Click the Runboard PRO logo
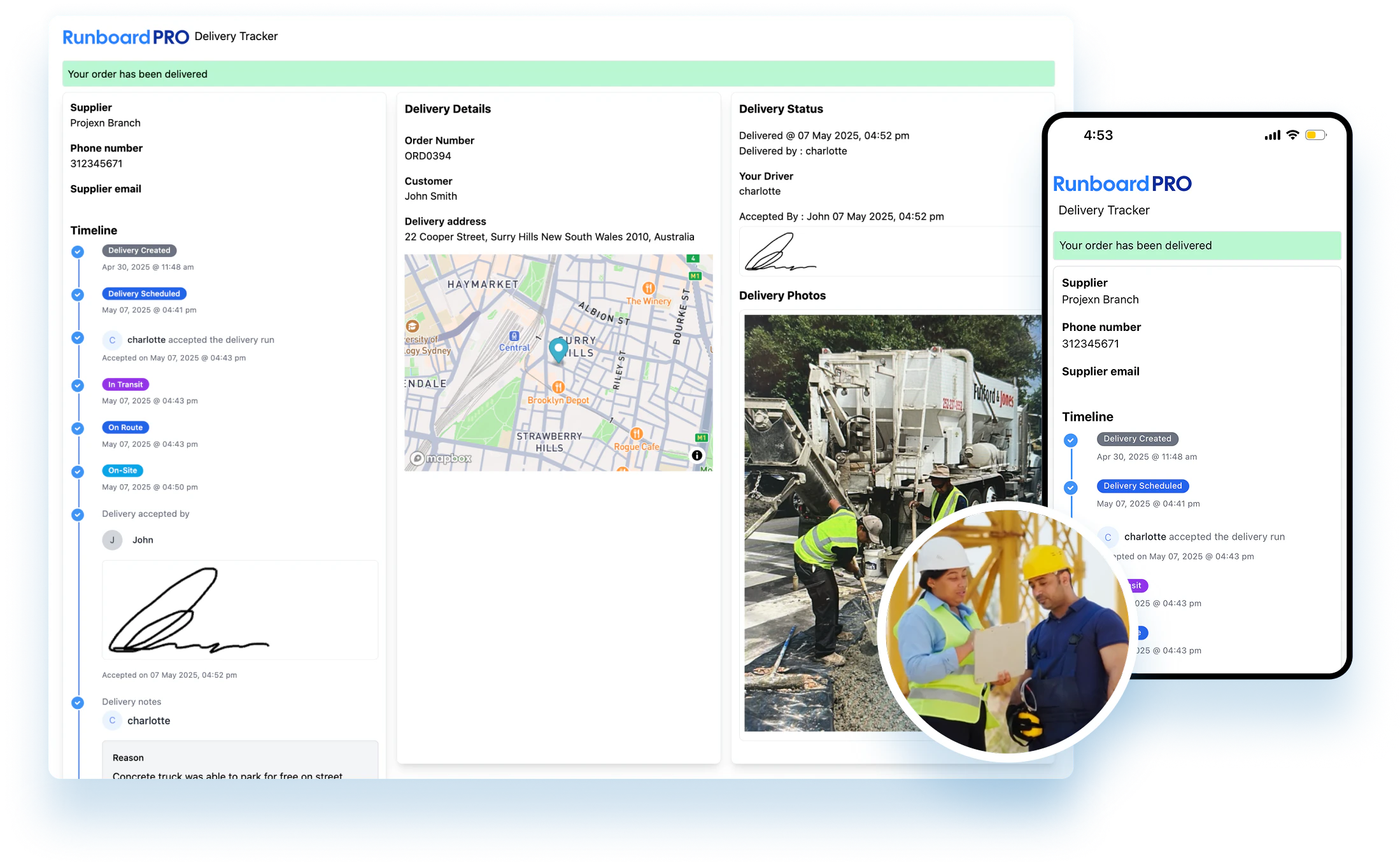The width and height of the screenshot is (1400, 868). (125, 36)
